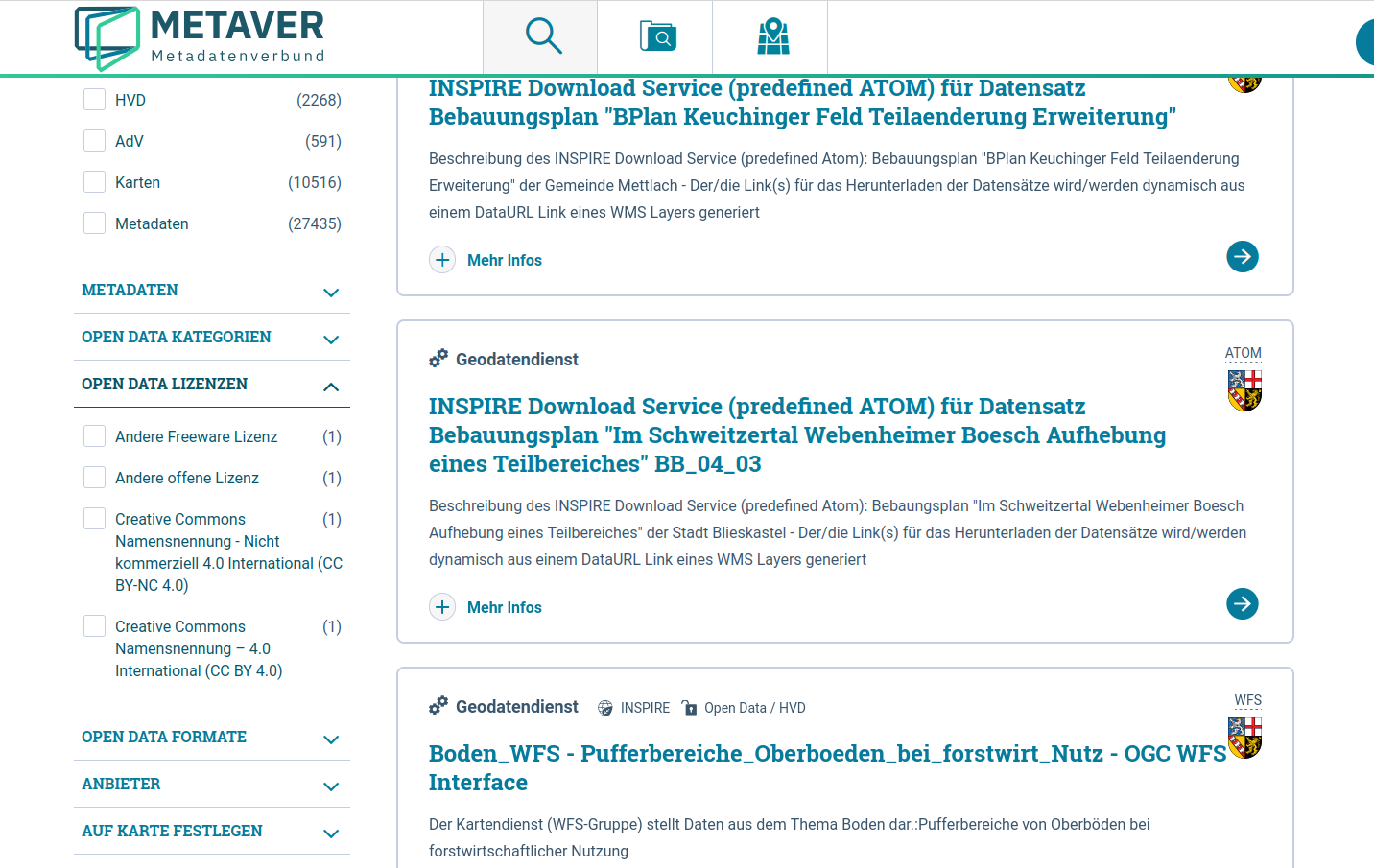Tick Andere Freeware Lizenz checkbox
The width and height of the screenshot is (1374, 868).
coord(94,436)
